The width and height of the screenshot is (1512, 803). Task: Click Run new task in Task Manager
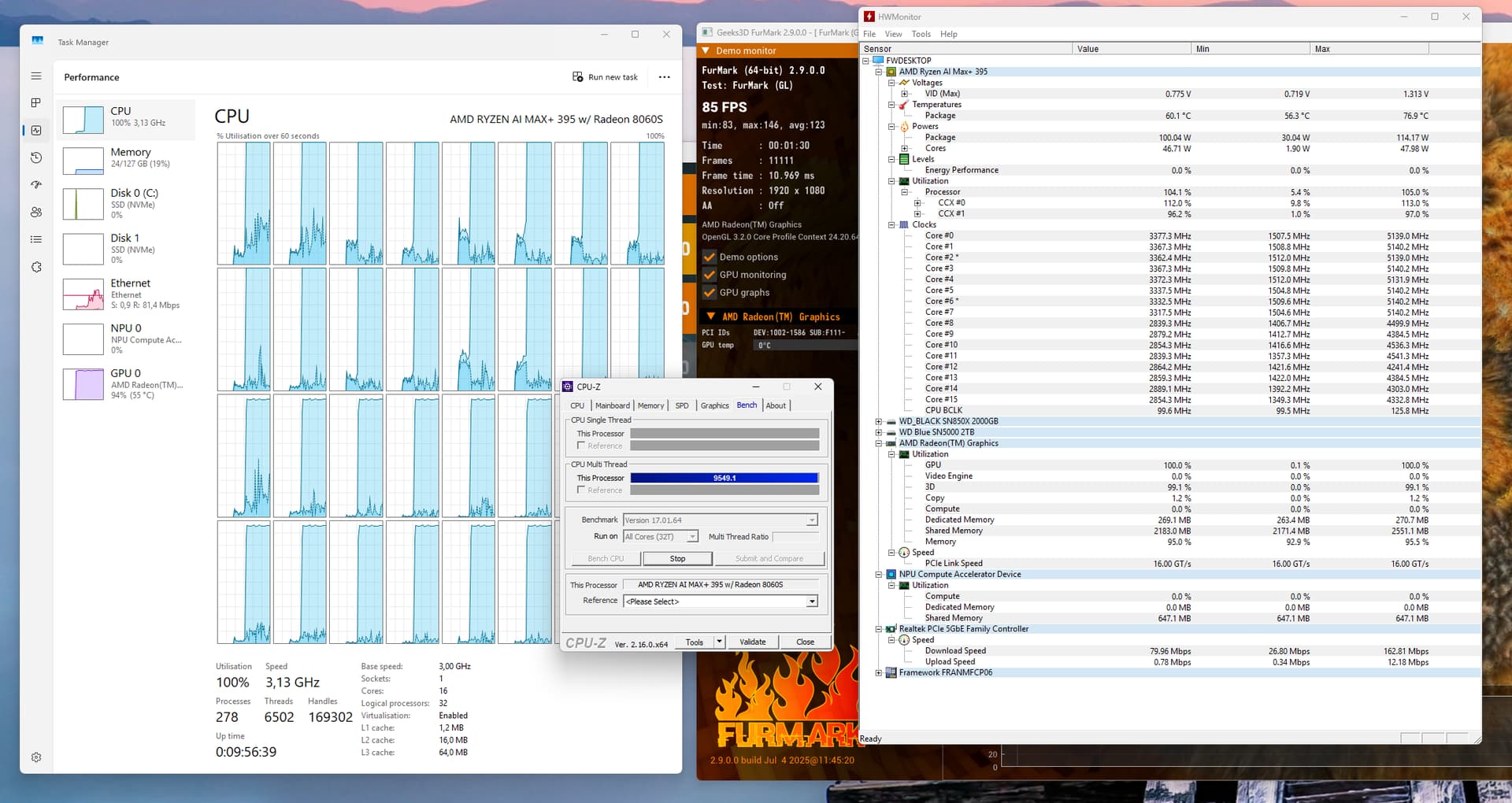coord(605,77)
